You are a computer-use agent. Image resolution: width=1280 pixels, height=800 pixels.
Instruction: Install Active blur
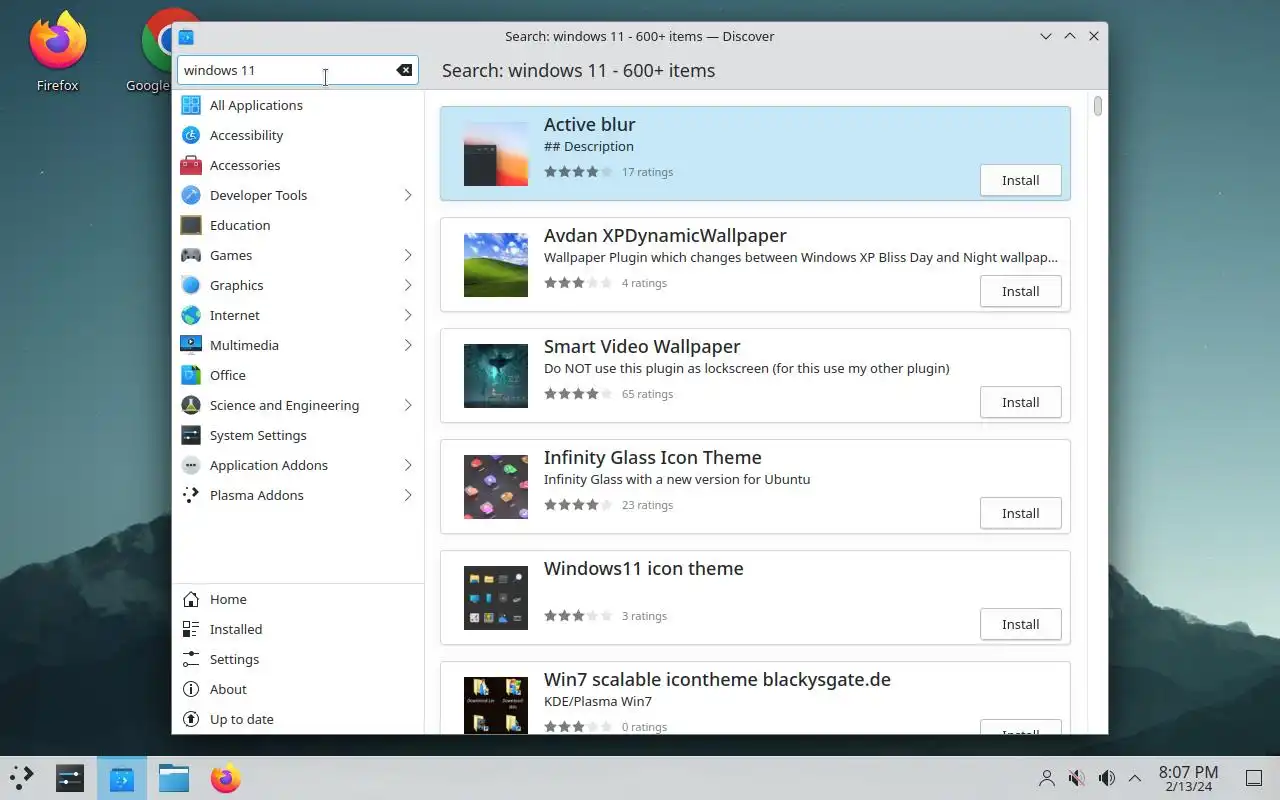pyautogui.click(x=1021, y=180)
